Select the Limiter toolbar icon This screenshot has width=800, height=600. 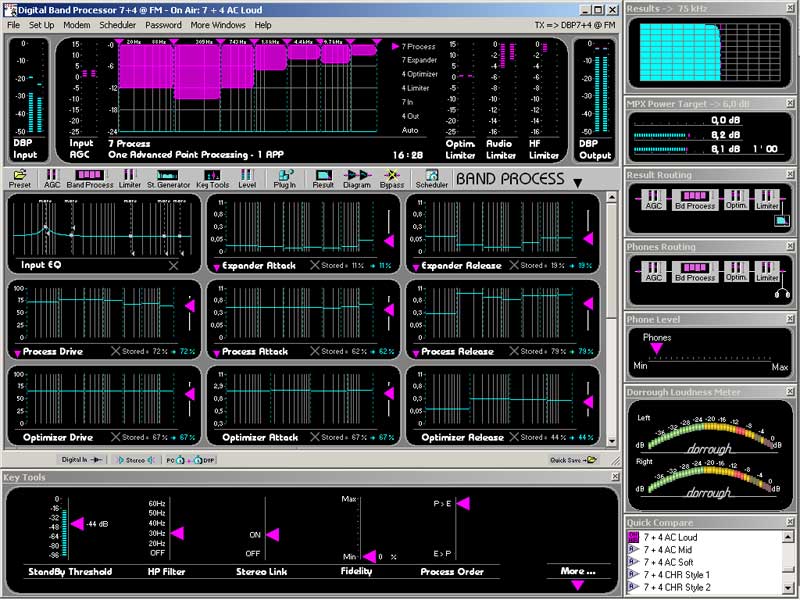[129, 181]
